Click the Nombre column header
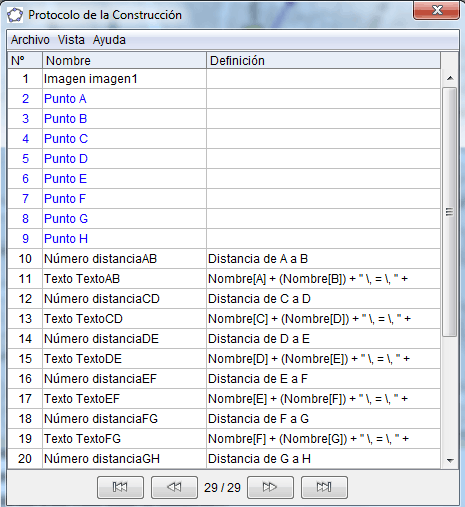Screen dimensions: 465x507 124,61
